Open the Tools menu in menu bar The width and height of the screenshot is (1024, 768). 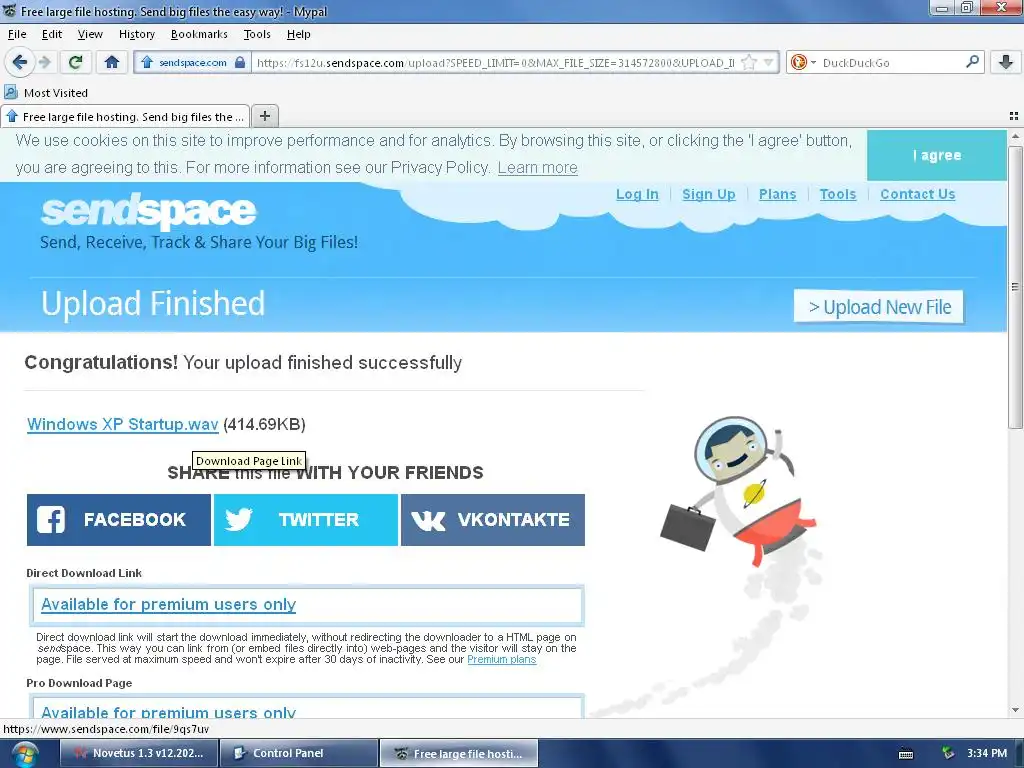click(257, 34)
